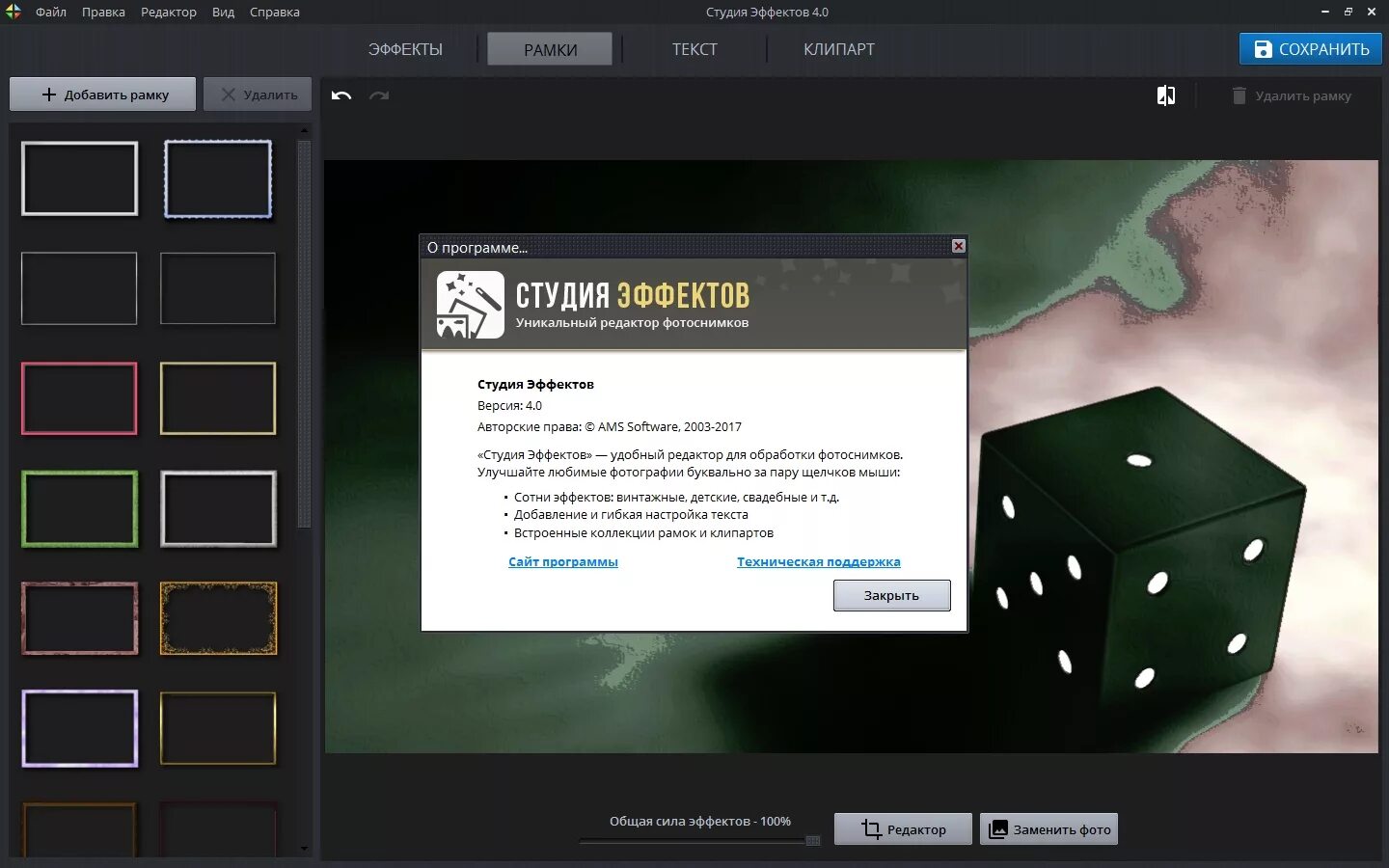Click the magic wand logo in About dialog

click(x=468, y=304)
